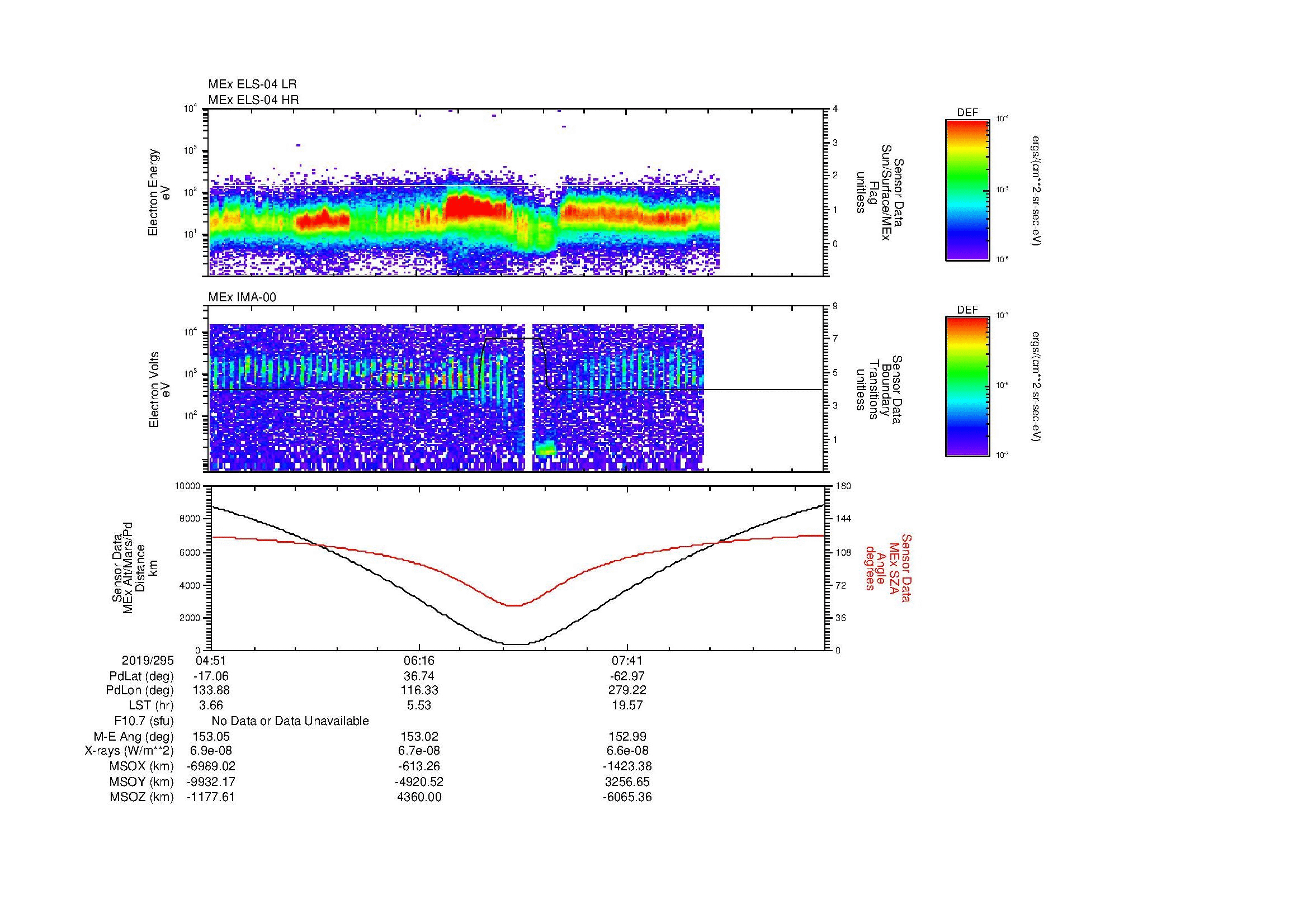This screenshot has height=924, width=1308.
Task: Click the 'F10.7 (sfu)' row label
Action: click(144, 721)
